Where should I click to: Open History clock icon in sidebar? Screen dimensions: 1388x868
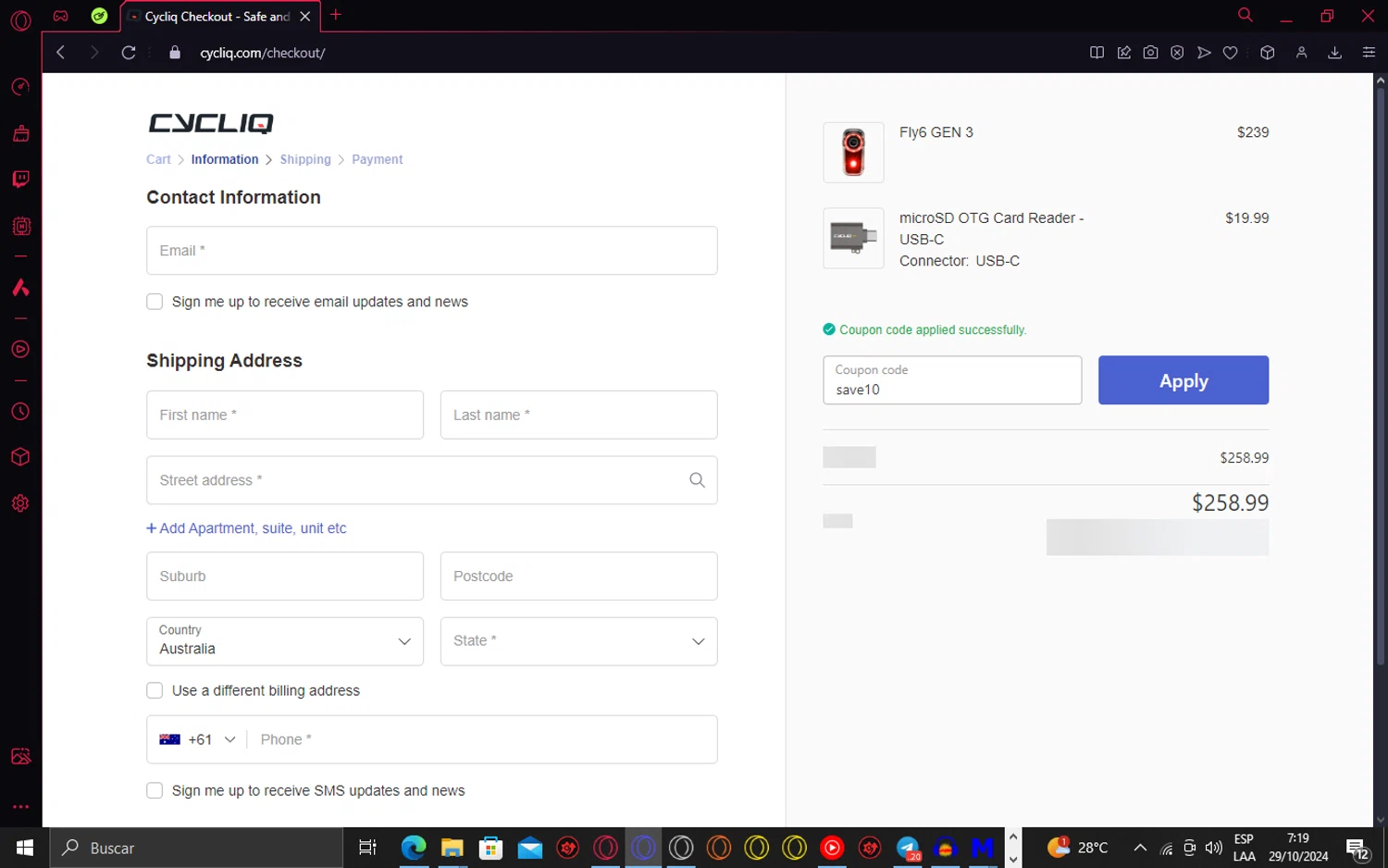click(20, 411)
